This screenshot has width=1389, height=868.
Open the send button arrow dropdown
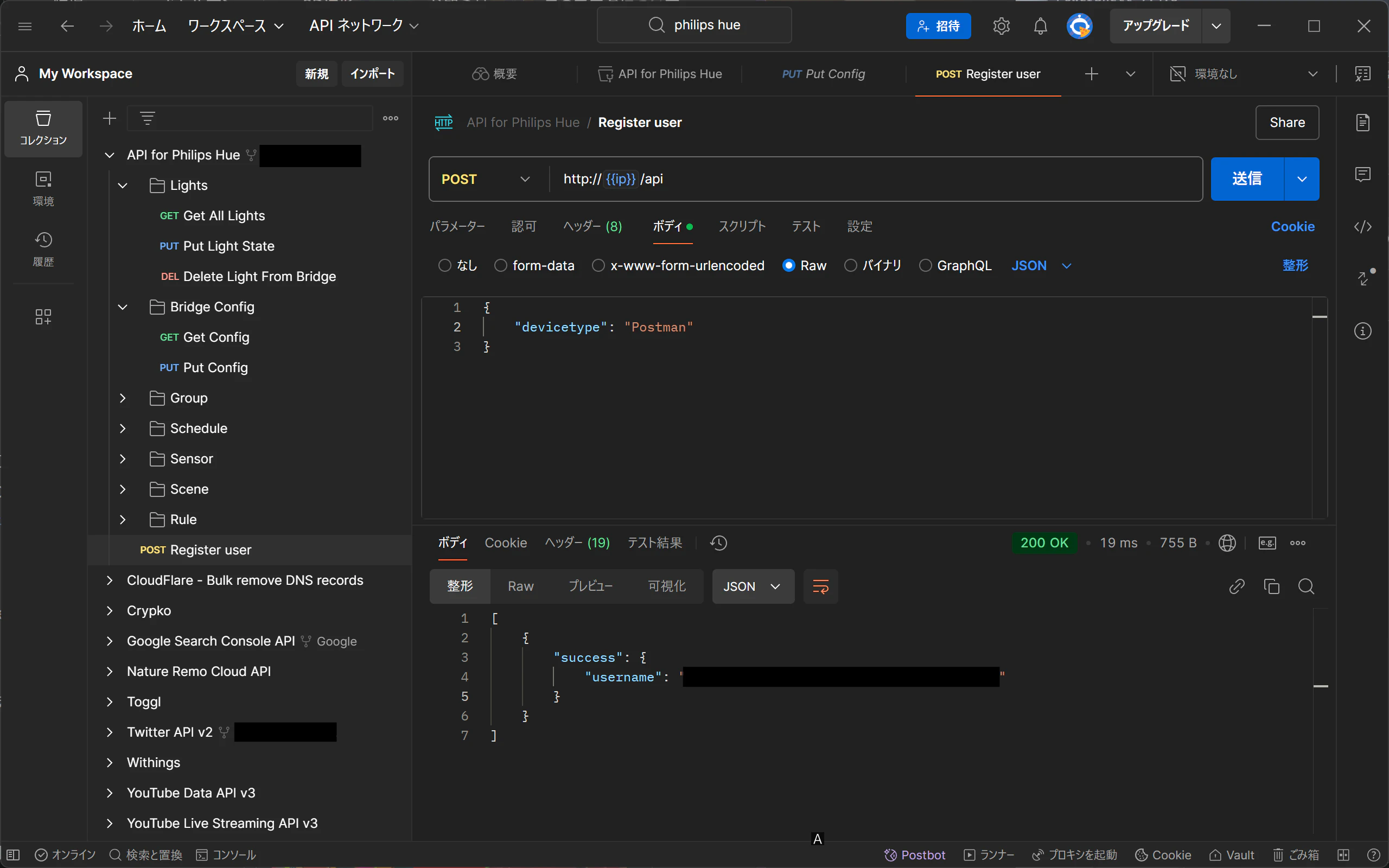[x=1302, y=179]
